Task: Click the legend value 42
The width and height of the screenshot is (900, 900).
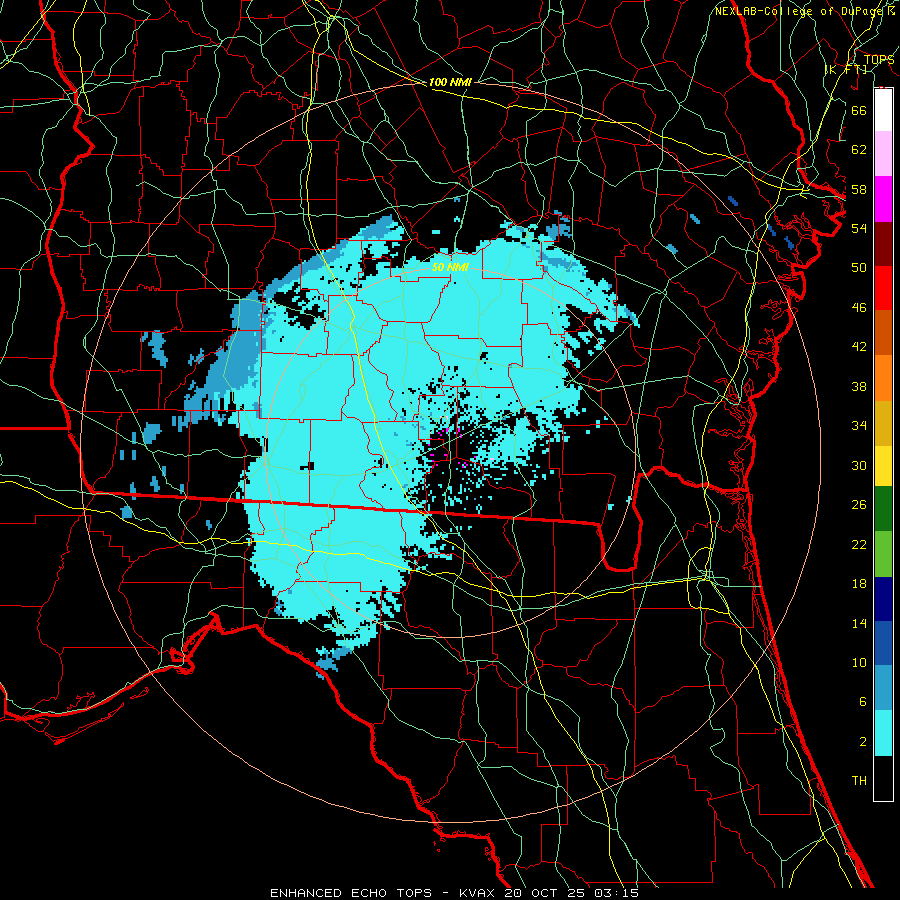Action: coord(859,347)
